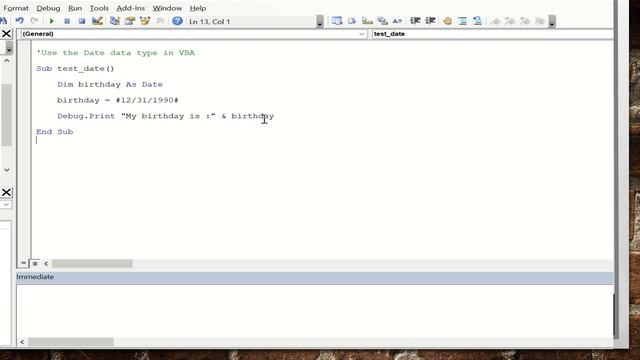Click Immediate window scroll left arrow
Viewport: 640px width, 360px height.
[x=22, y=342]
